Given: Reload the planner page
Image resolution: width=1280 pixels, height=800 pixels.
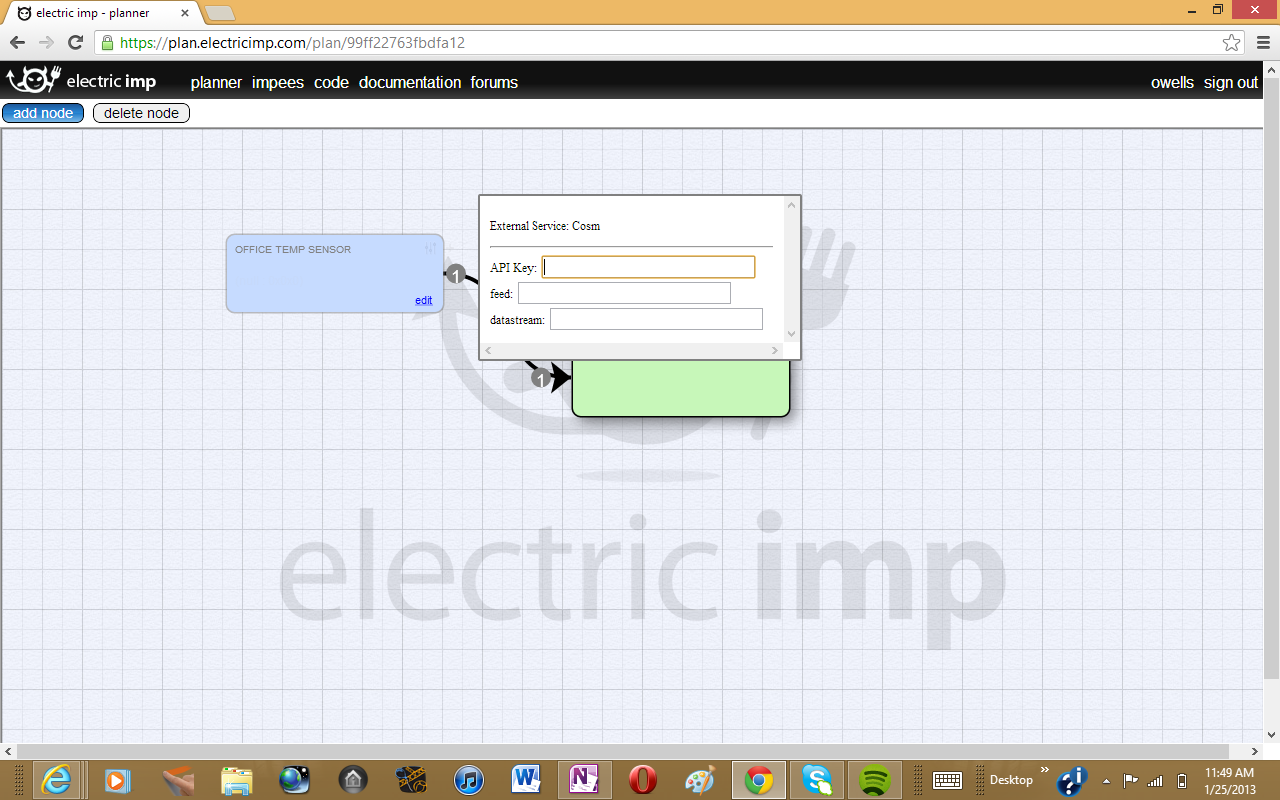Looking at the screenshot, I should click(75, 43).
